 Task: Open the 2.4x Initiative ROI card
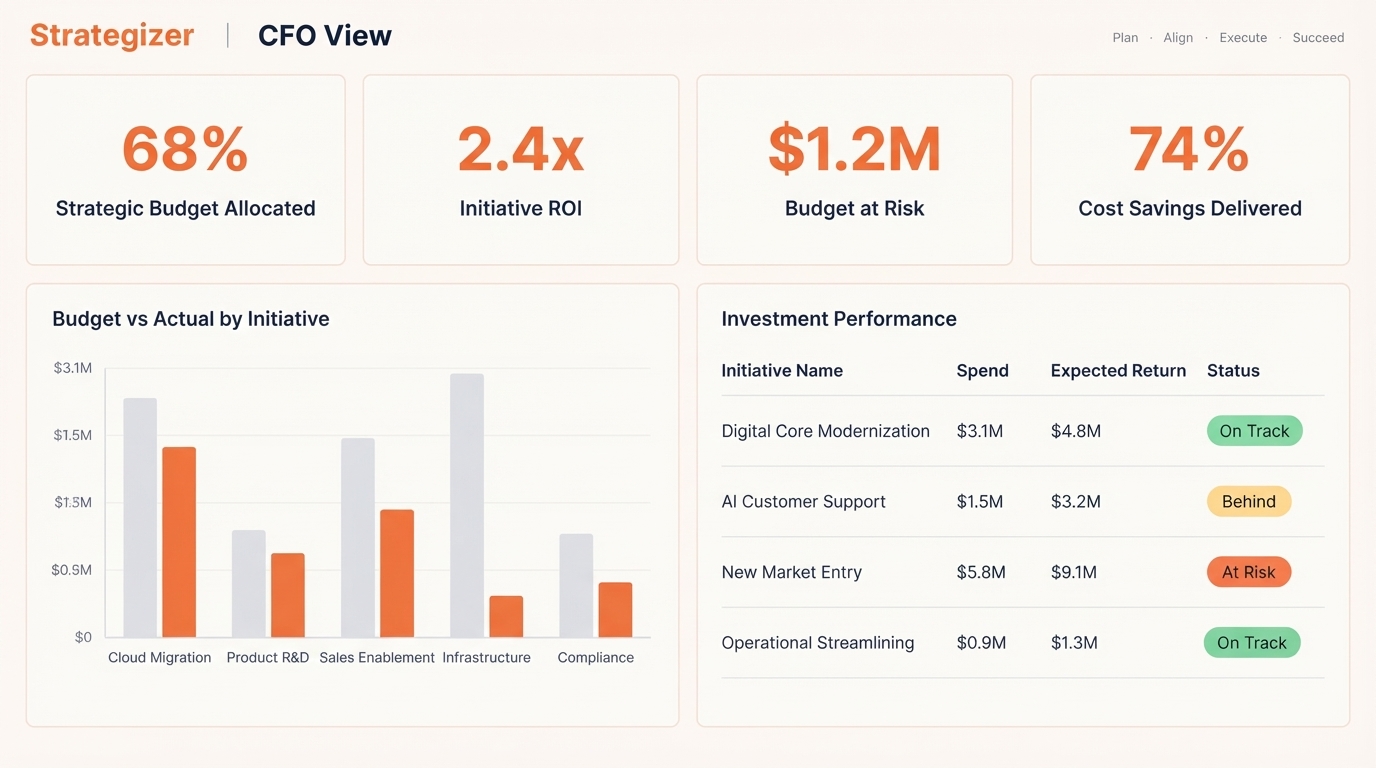tap(521, 170)
